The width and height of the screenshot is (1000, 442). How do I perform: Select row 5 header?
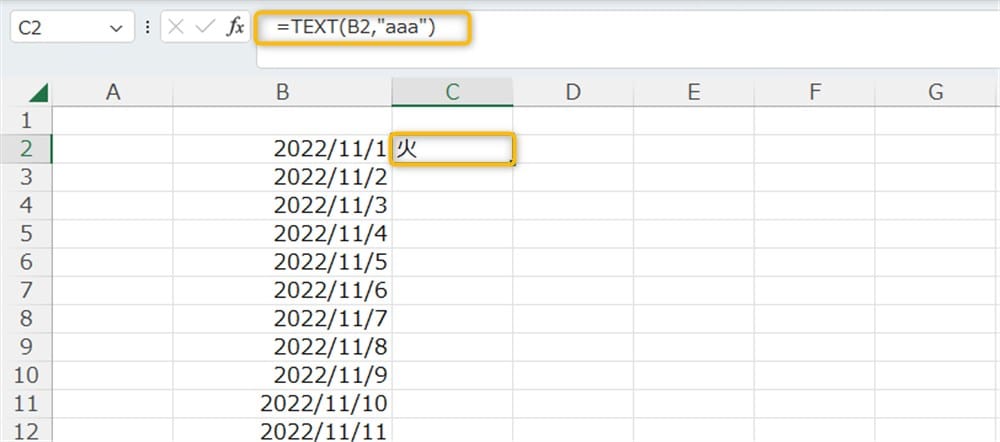(x=26, y=234)
